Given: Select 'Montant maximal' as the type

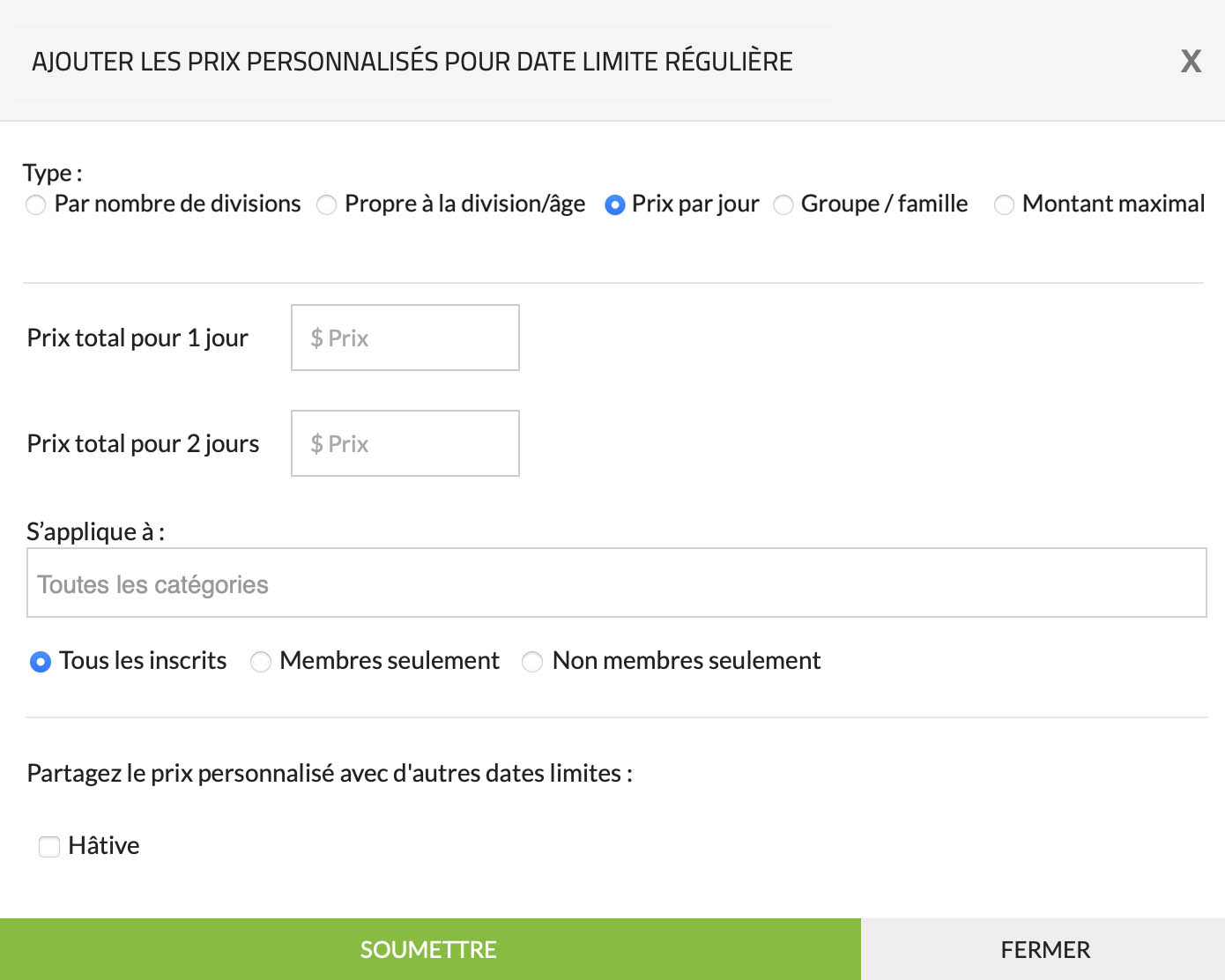Looking at the screenshot, I should click(x=1004, y=205).
